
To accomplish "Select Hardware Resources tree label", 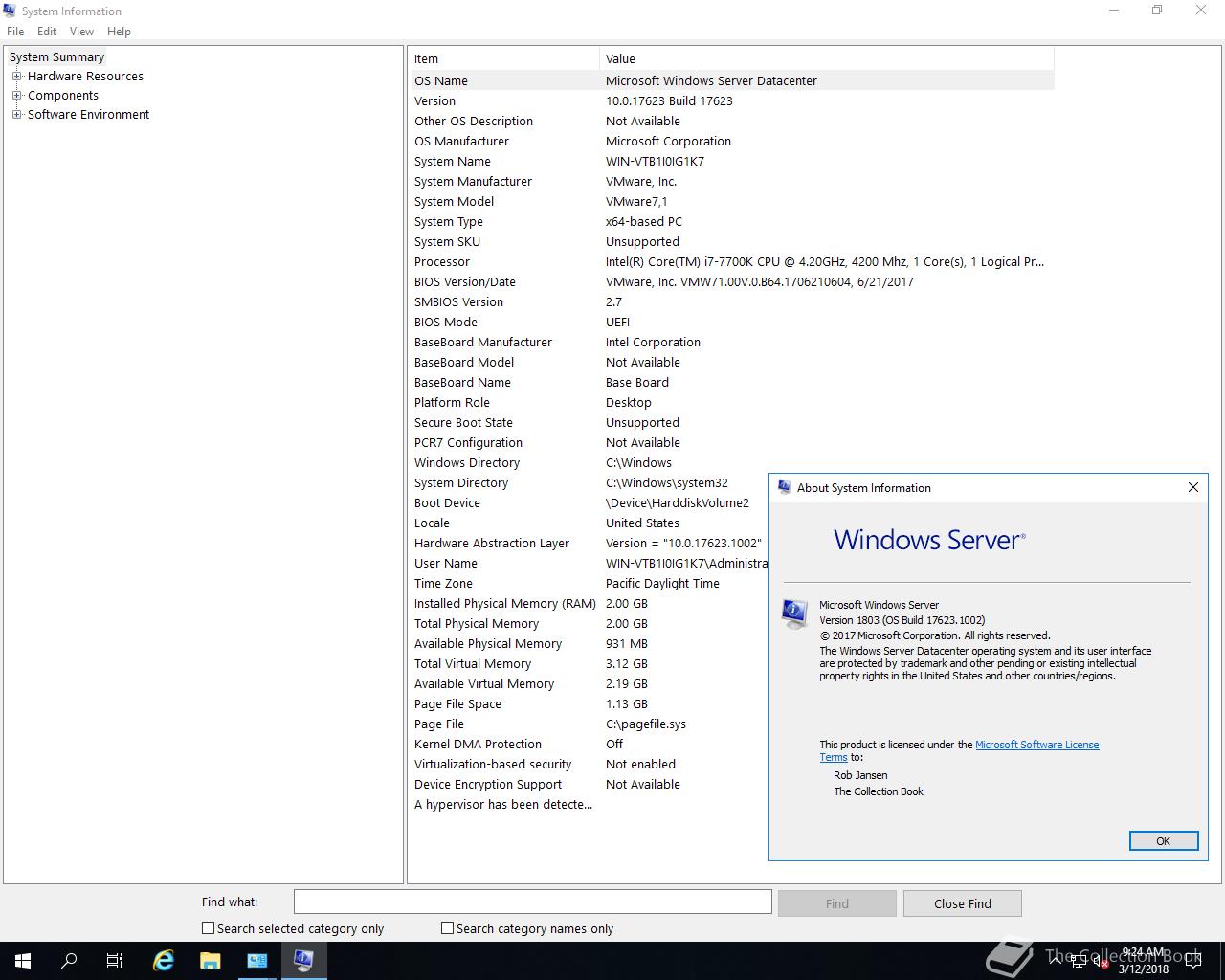I will [85, 76].
